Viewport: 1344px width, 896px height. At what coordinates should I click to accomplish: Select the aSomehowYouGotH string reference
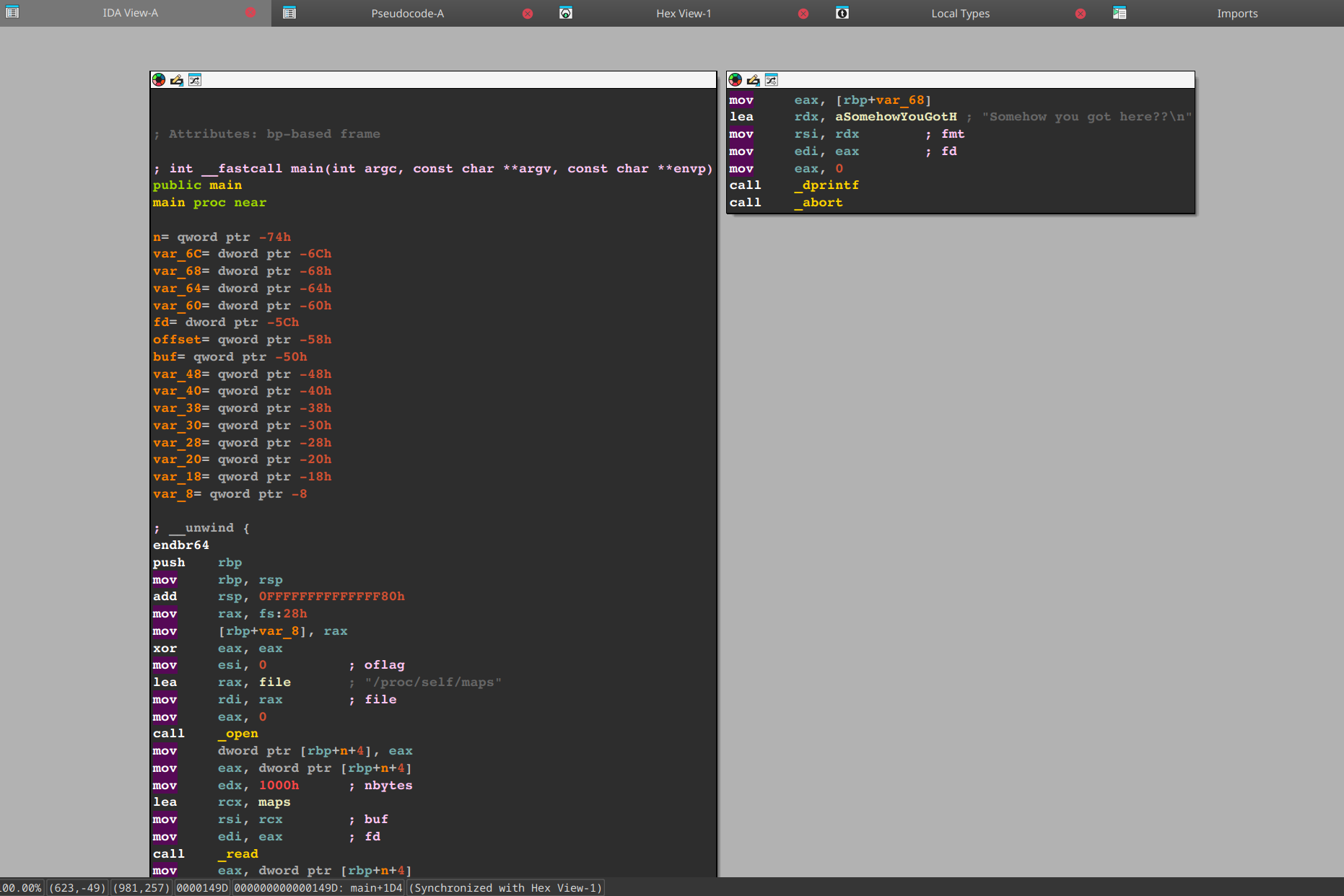click(x=896, y=117)
